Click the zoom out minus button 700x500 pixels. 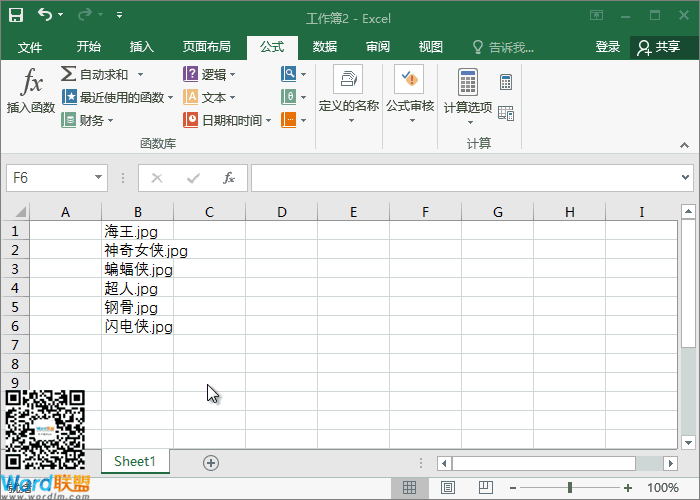[x=513, y=488]
